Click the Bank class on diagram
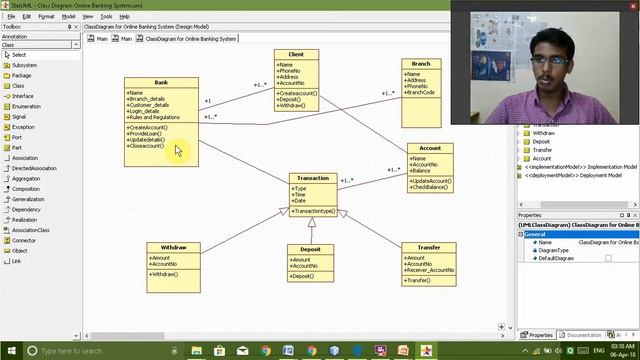 tap(161, 122)
